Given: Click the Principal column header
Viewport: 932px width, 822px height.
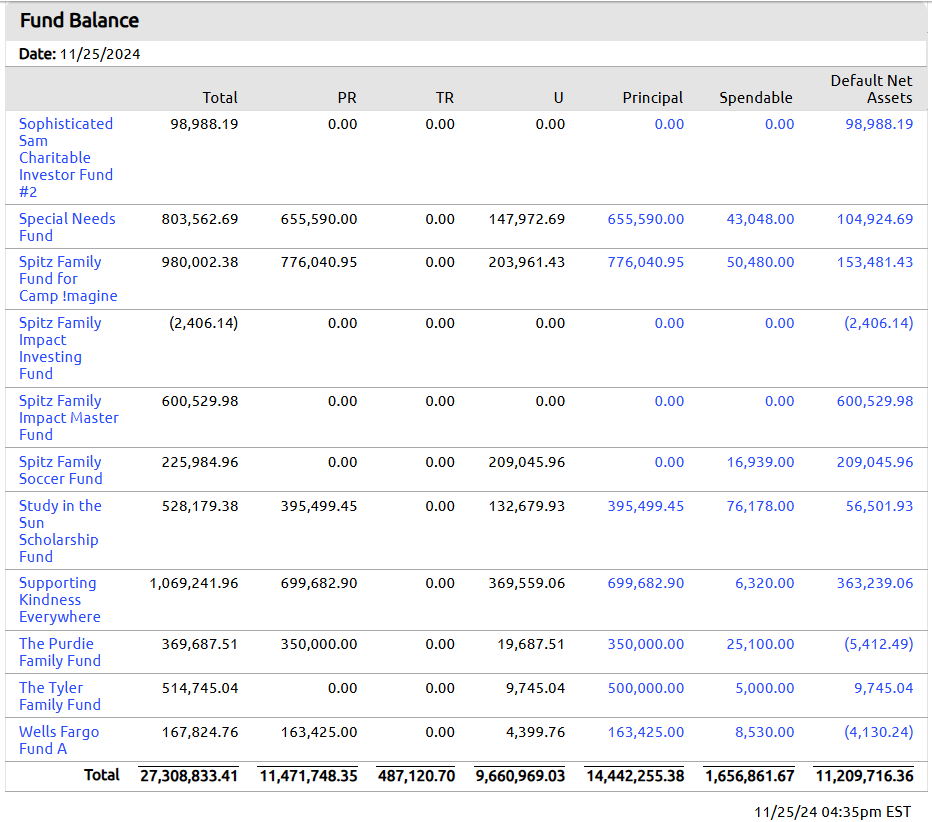Looking at the screenshot, I should click(x=653, y=98).
